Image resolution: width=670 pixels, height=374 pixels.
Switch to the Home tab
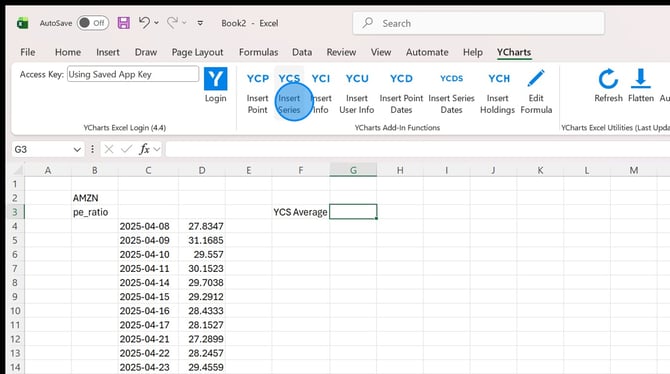(x=68, y=52)
